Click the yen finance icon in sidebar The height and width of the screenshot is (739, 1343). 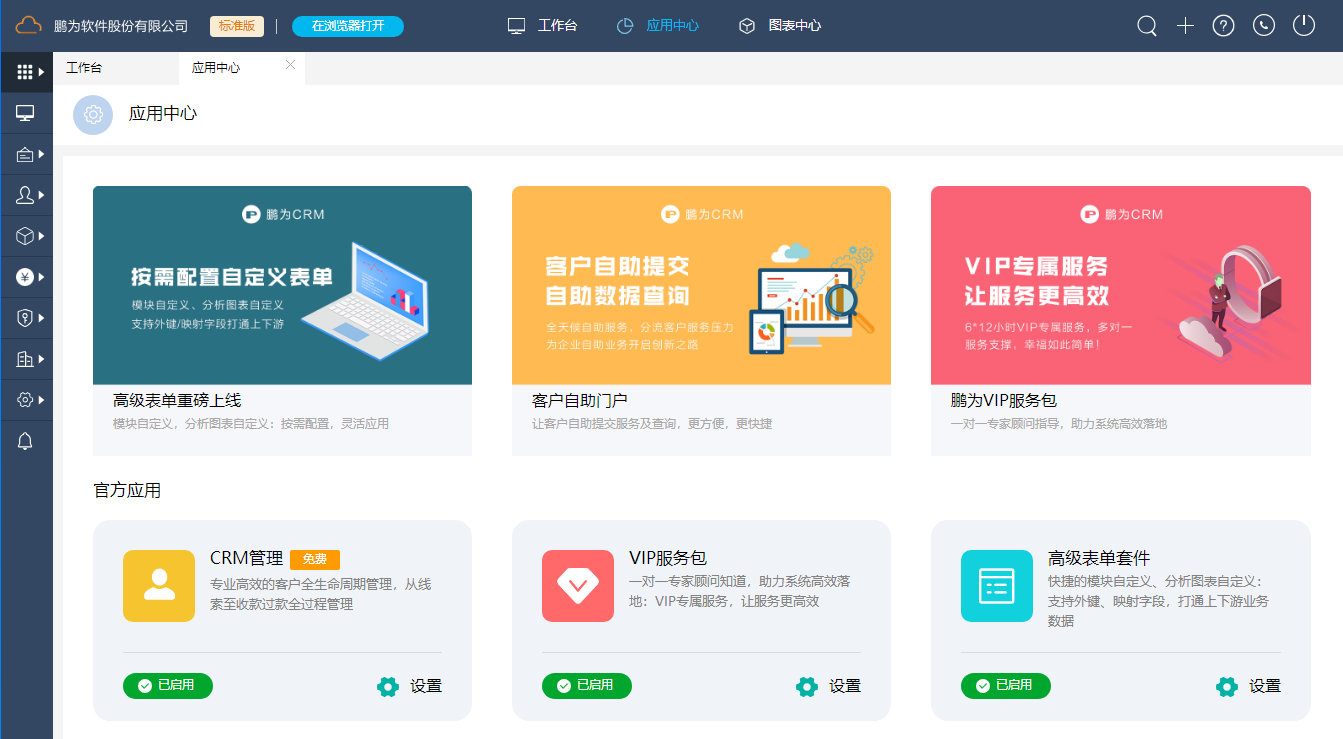26,277
